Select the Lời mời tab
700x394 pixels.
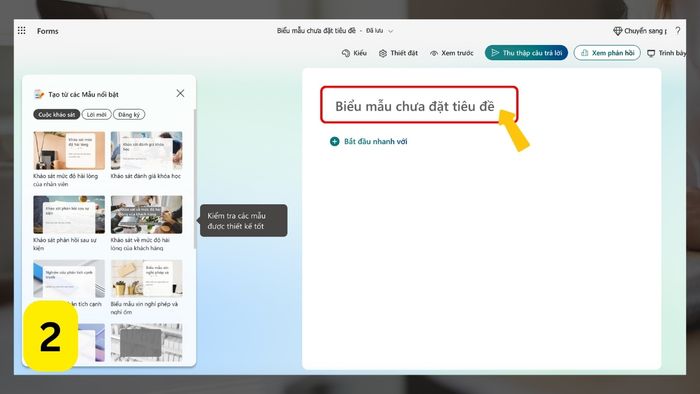pos(96,115)
